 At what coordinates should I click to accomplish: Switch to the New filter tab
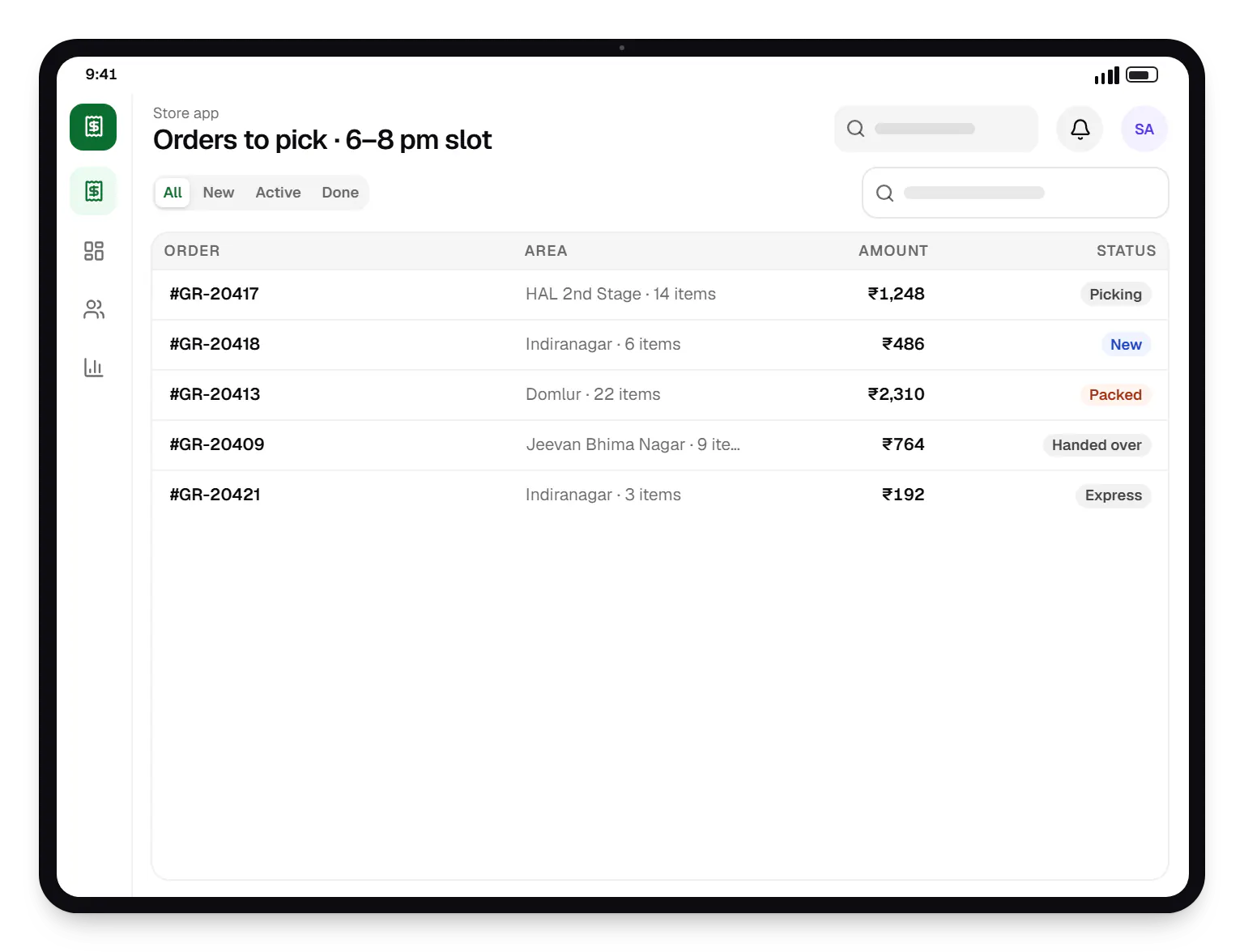click(x=219, y=193)
